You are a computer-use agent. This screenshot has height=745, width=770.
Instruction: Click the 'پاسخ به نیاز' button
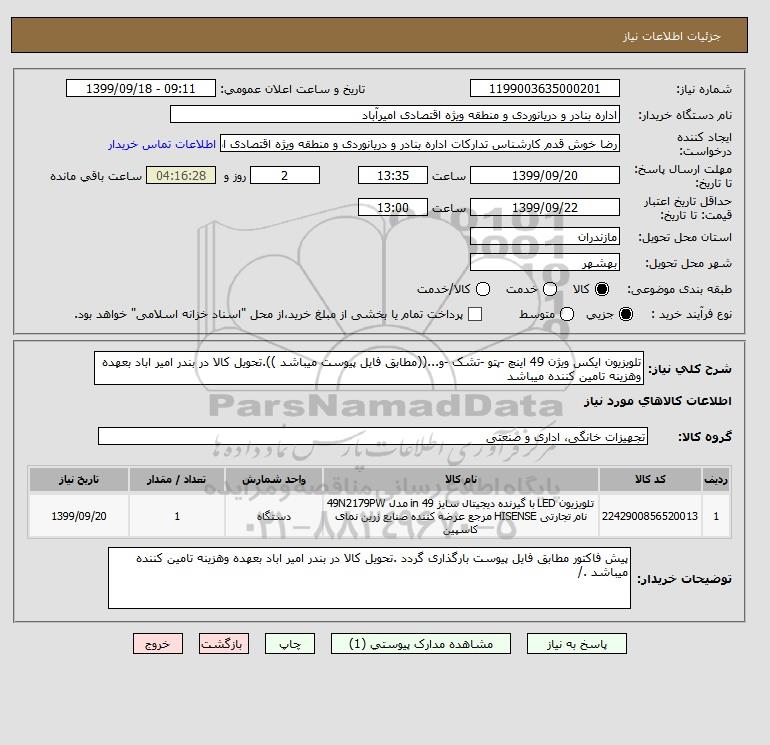pos(577,643)
